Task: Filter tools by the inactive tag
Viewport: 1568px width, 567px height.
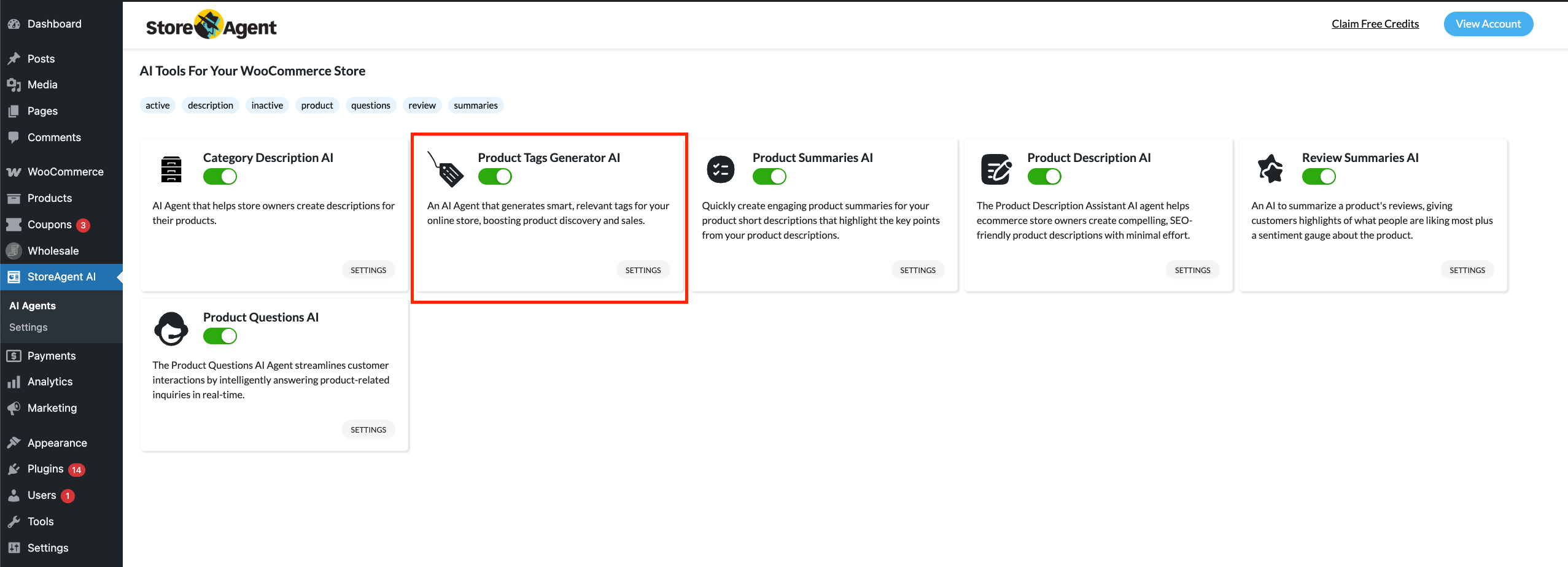Action: click(267, 106)
